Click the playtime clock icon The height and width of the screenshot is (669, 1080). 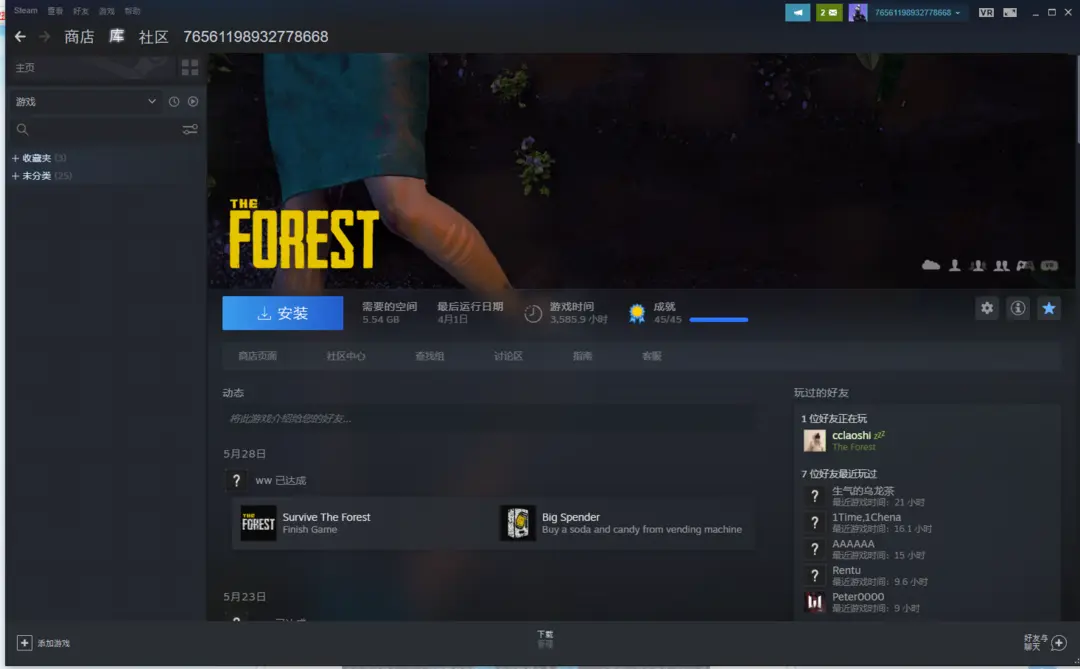click(532, 313)
